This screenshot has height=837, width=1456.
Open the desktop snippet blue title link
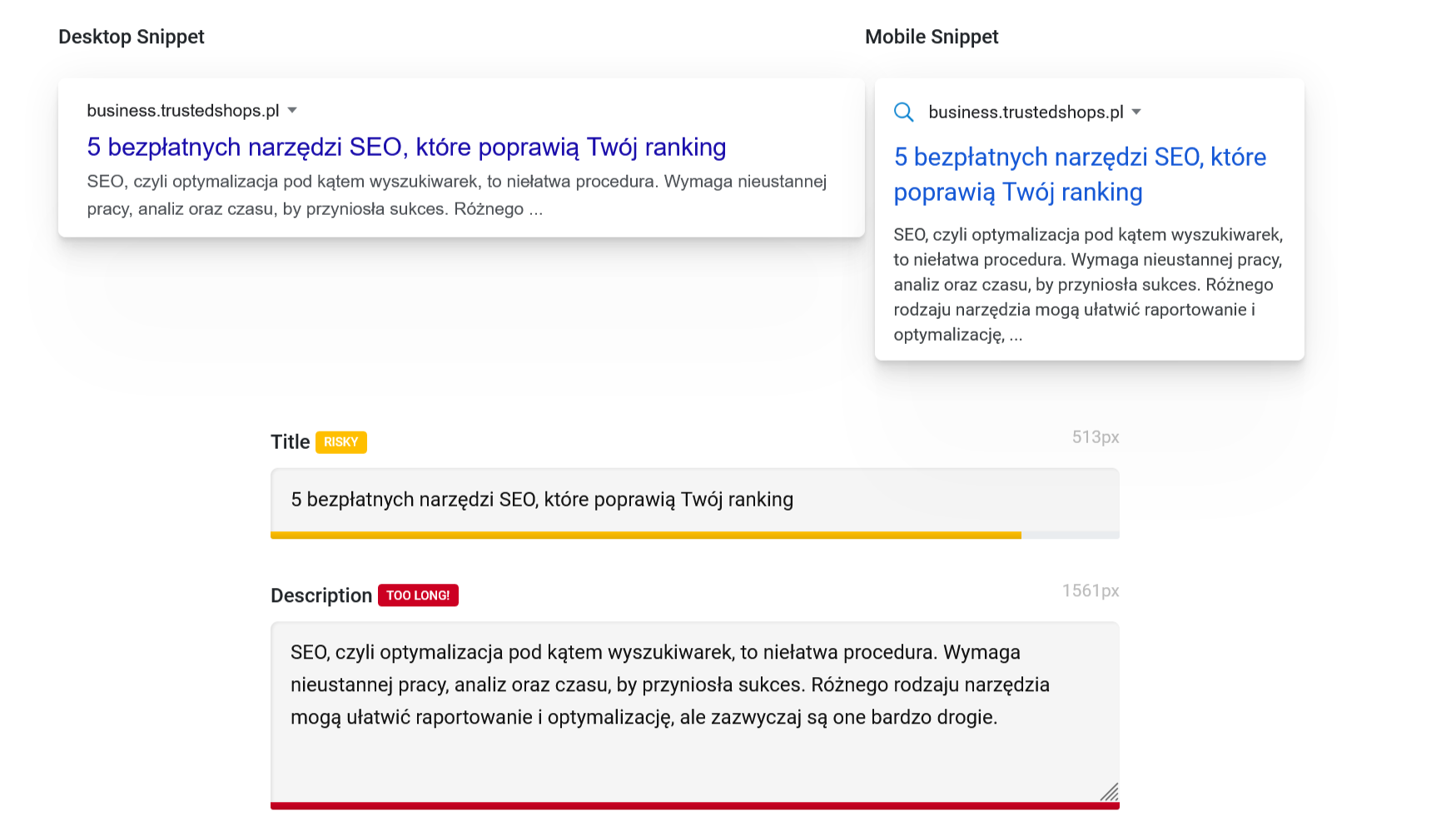click(406, 147)
